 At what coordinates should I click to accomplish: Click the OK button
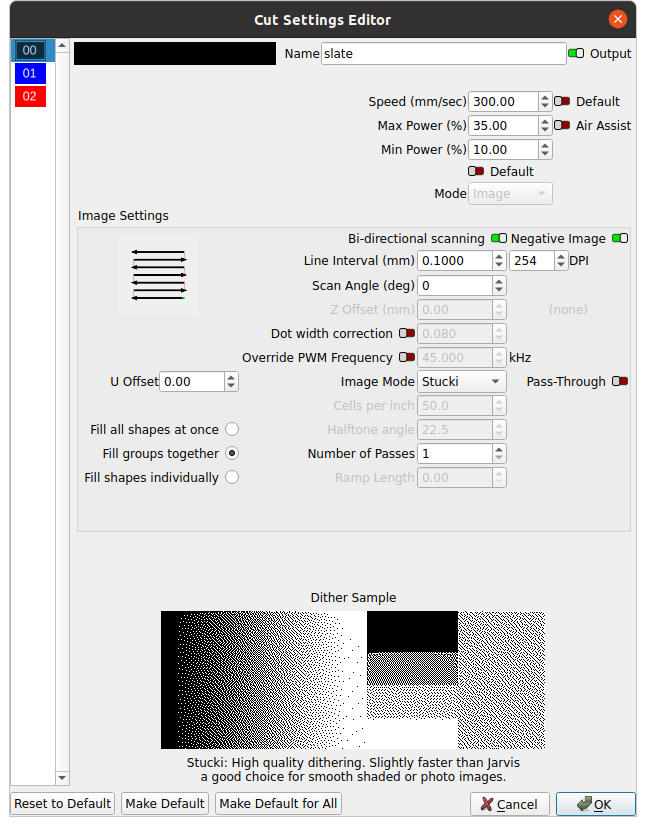(x=596, y=804)
